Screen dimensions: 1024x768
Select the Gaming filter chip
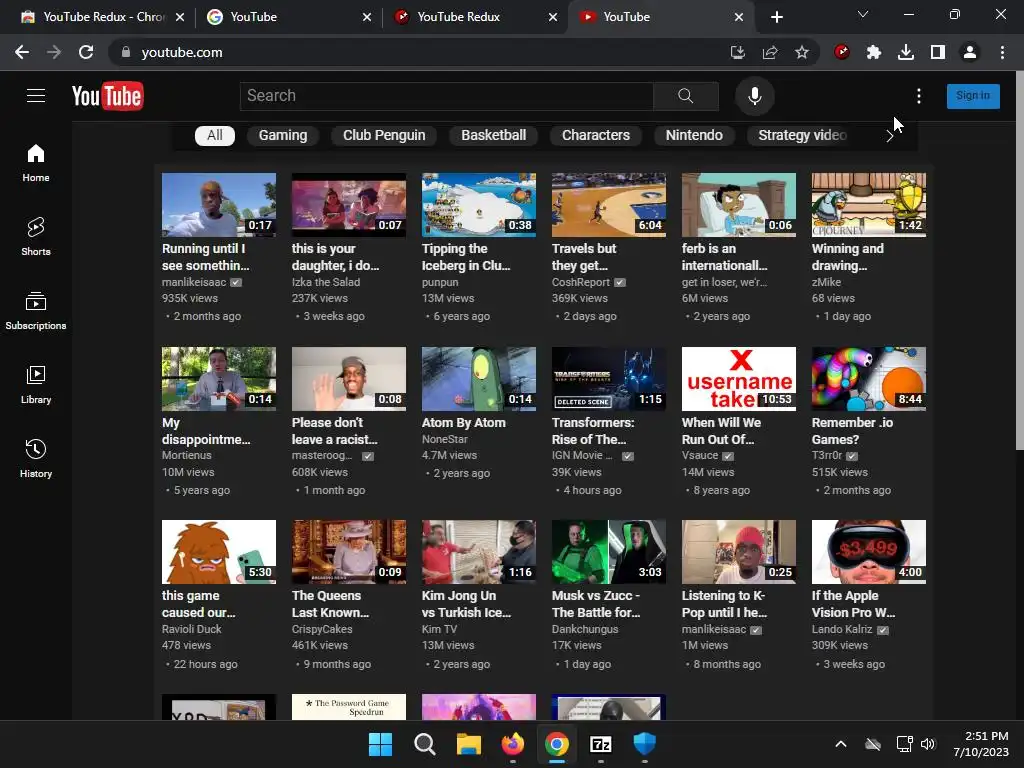click(283, 135)
